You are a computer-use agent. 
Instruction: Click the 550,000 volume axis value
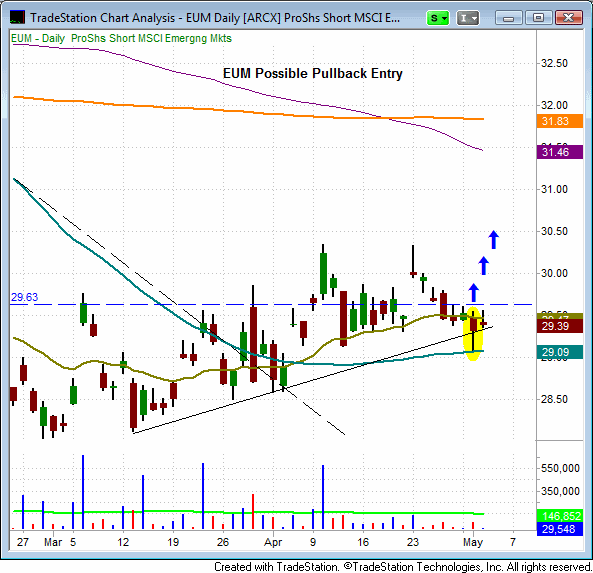[560, 468]
